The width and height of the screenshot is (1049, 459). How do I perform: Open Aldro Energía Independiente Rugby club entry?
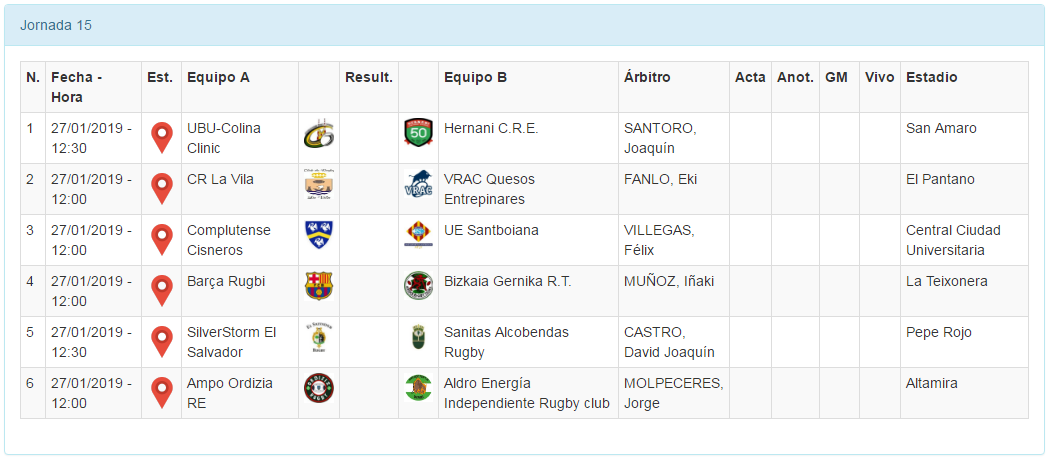pyautogui.click(x=526, y=392)
